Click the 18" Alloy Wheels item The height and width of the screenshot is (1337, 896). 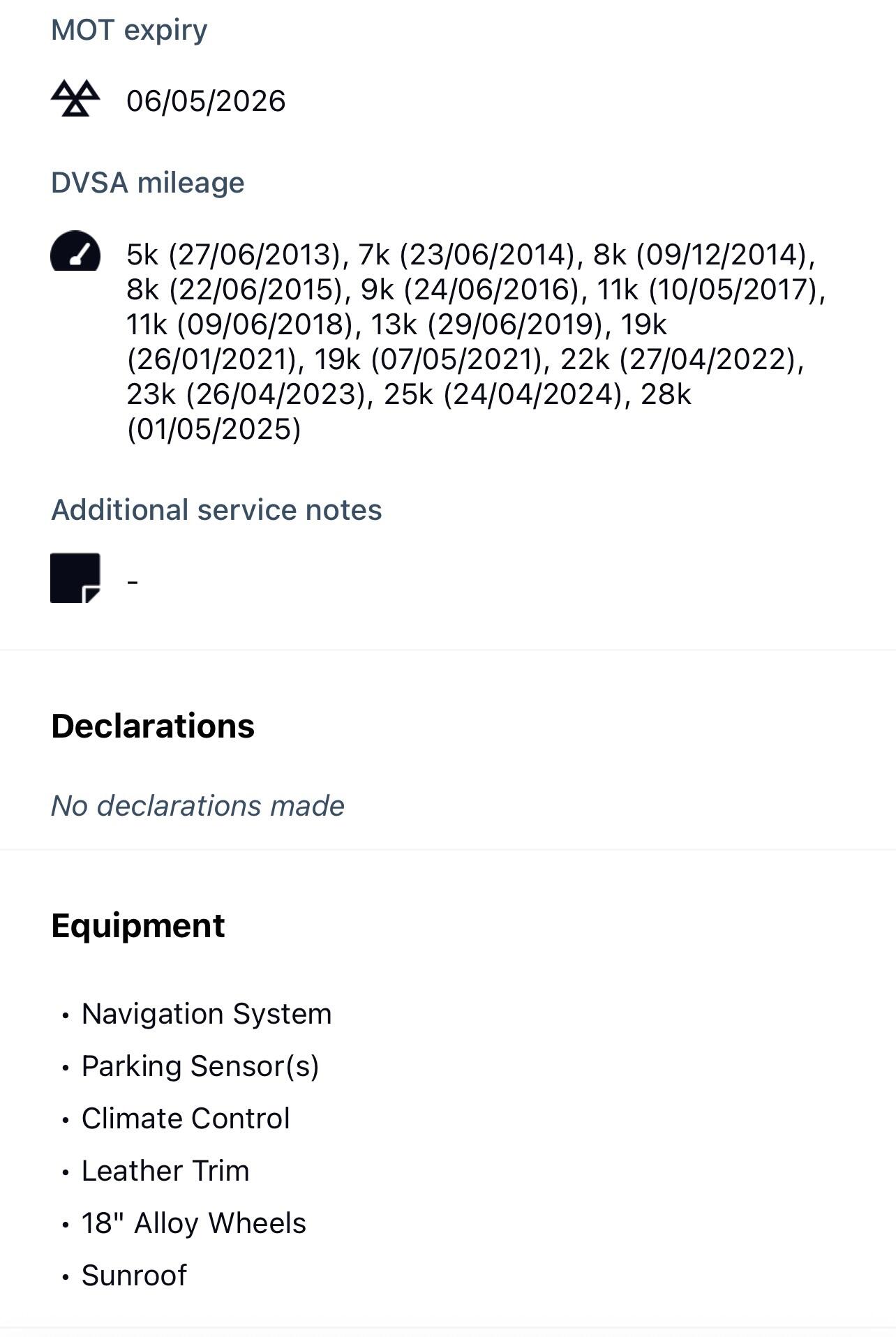tap(194, 1223)
